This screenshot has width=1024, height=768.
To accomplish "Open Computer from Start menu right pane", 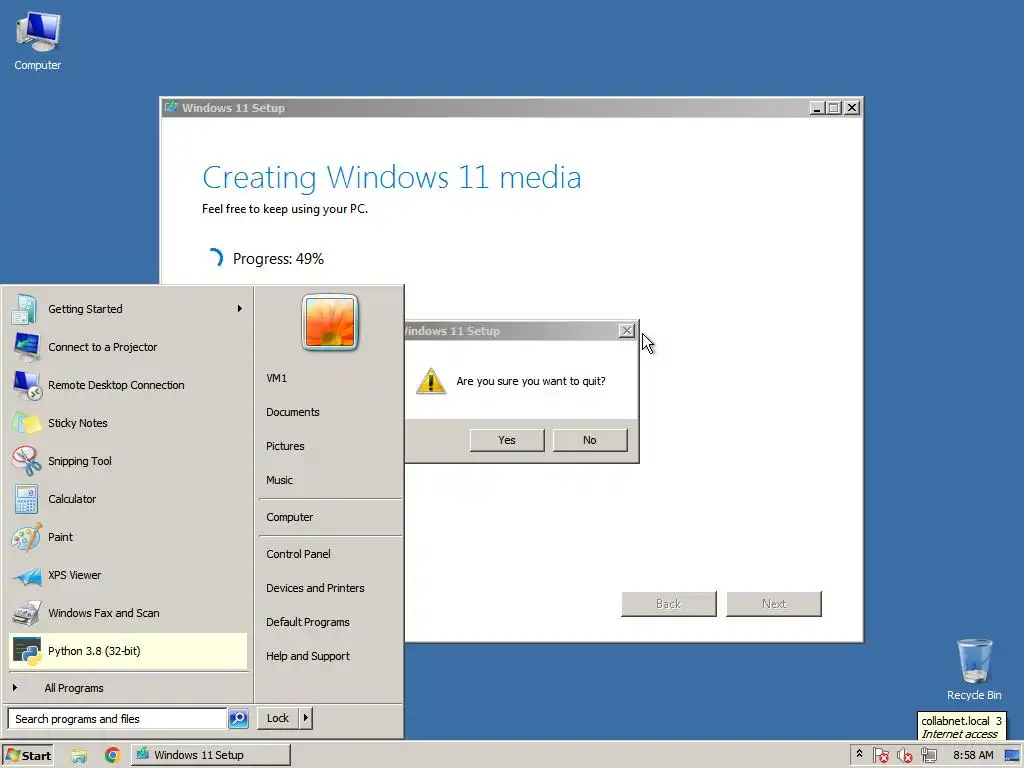I will 289,517.
